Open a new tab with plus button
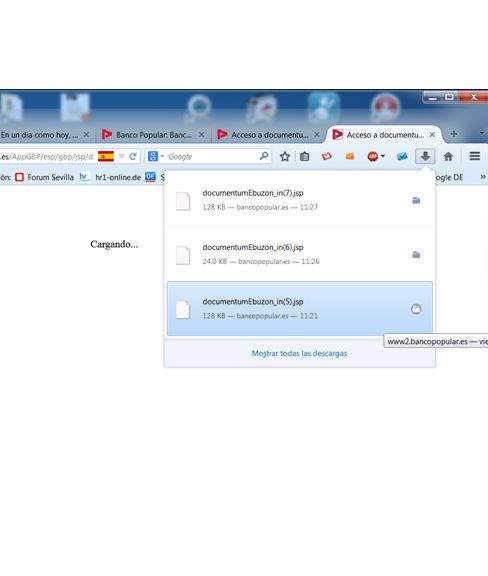 point(454,134)
